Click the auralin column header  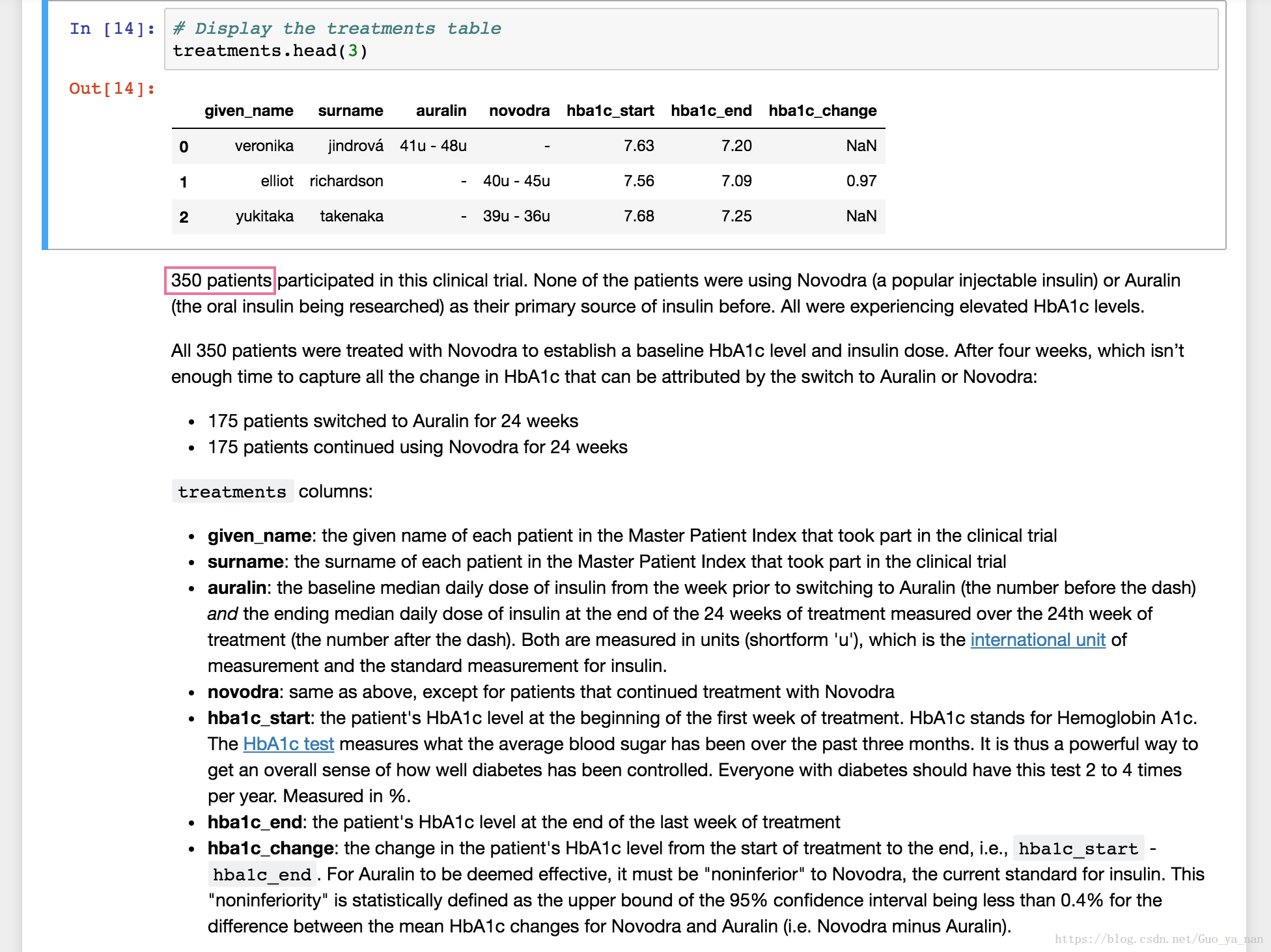441,111
